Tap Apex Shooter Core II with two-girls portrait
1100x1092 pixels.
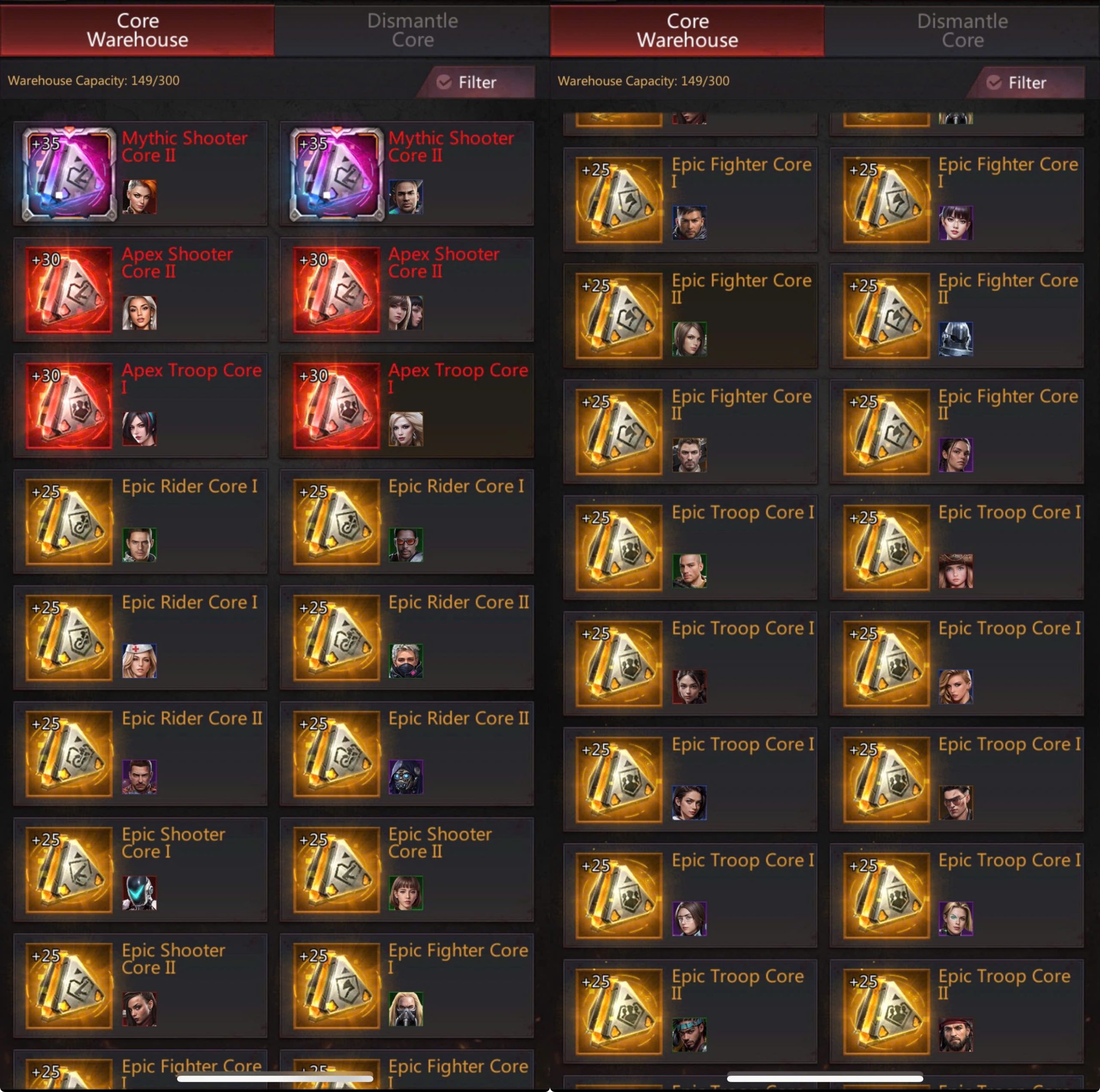click(x=406, y=289)
